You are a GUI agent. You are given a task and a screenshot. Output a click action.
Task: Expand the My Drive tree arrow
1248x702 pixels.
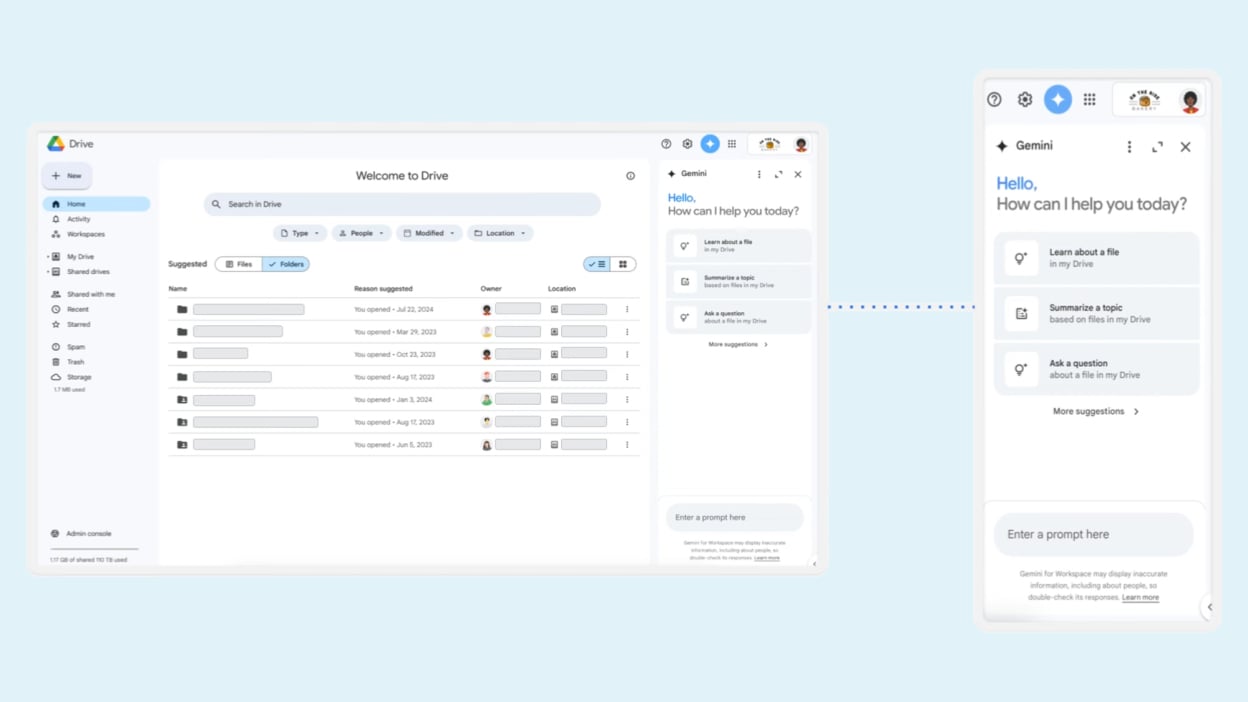tap(48, 257)
